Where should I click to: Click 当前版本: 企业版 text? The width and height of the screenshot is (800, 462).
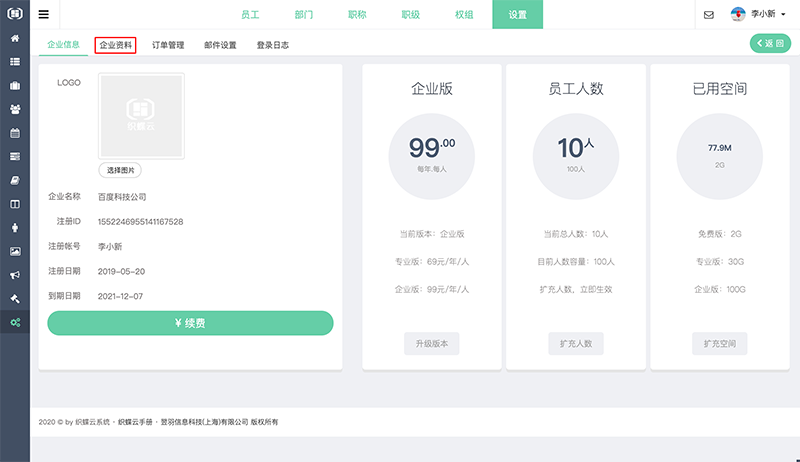point(432,234)
